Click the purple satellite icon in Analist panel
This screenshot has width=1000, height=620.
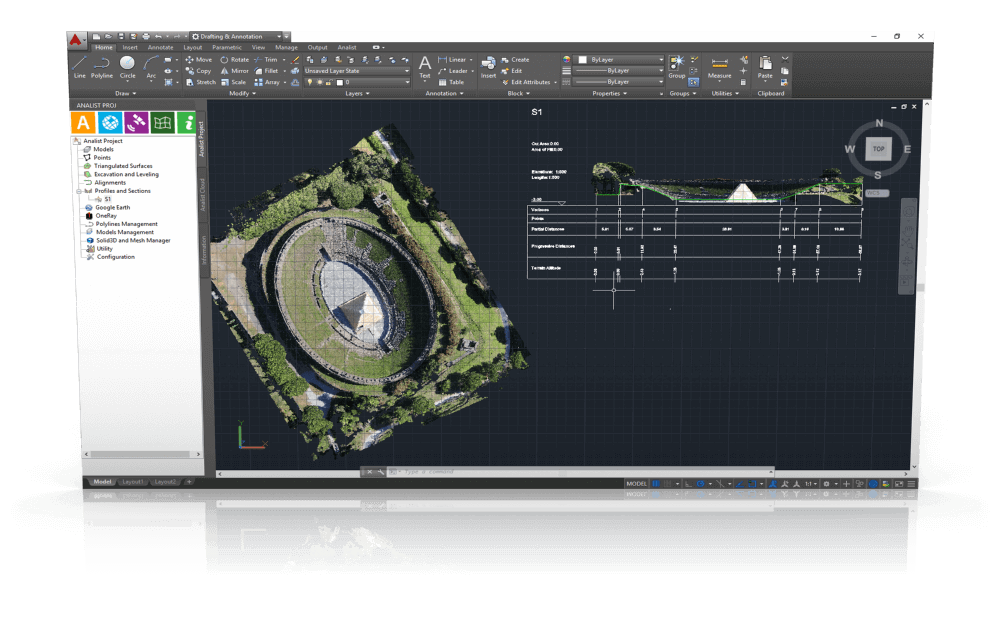coord(136,122)
